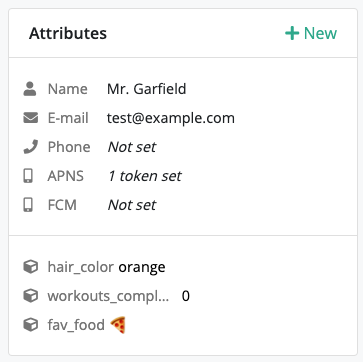Image resolution: width=363 pixels, height=362 pixels.
Task: Click the pizza emoji fav_food value
Action: tap(118, 325)
